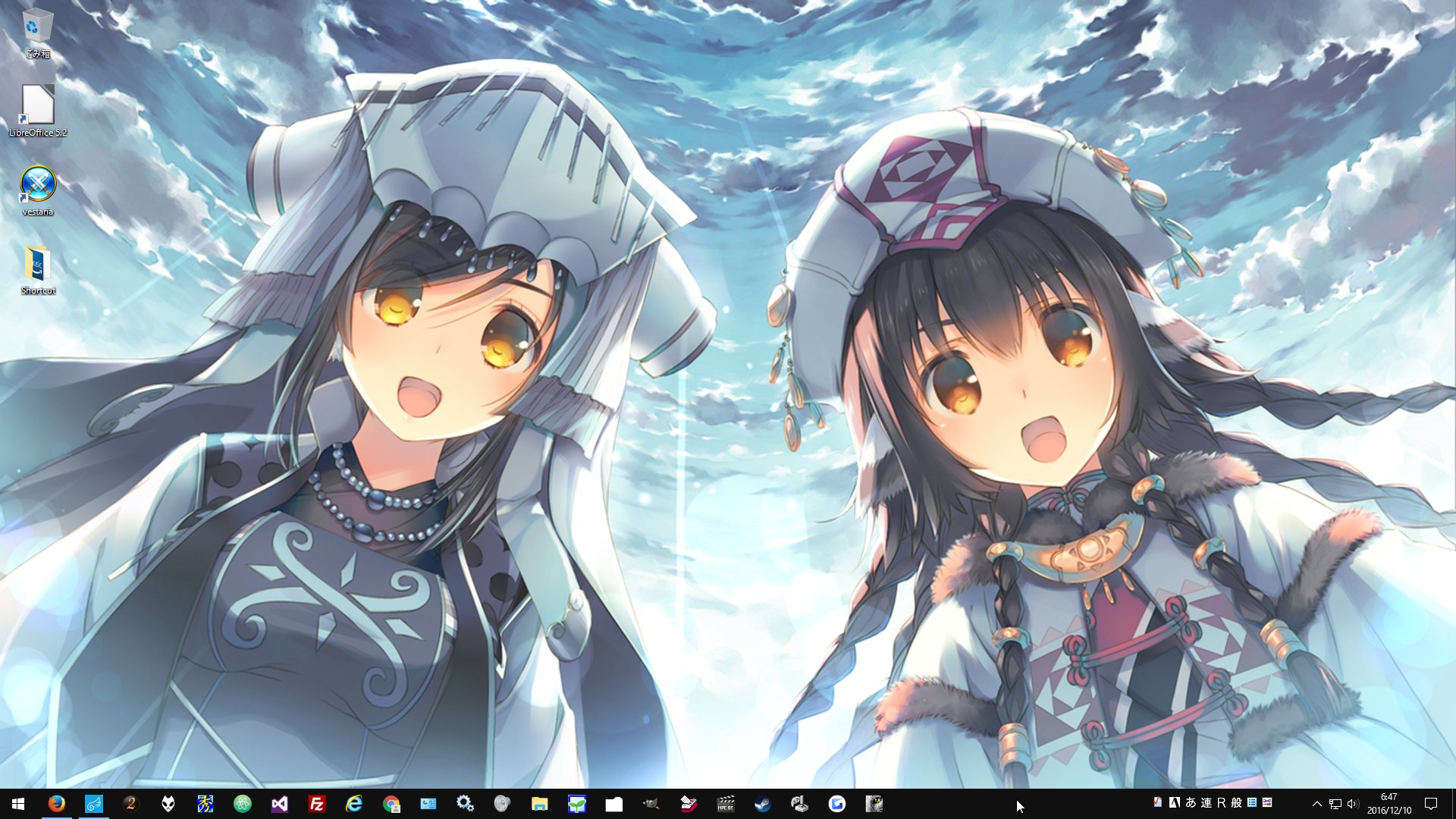Toggle the IME R romaji input indicator
The height and width of the screenshot is (819, 1456).
[1221, 802]
